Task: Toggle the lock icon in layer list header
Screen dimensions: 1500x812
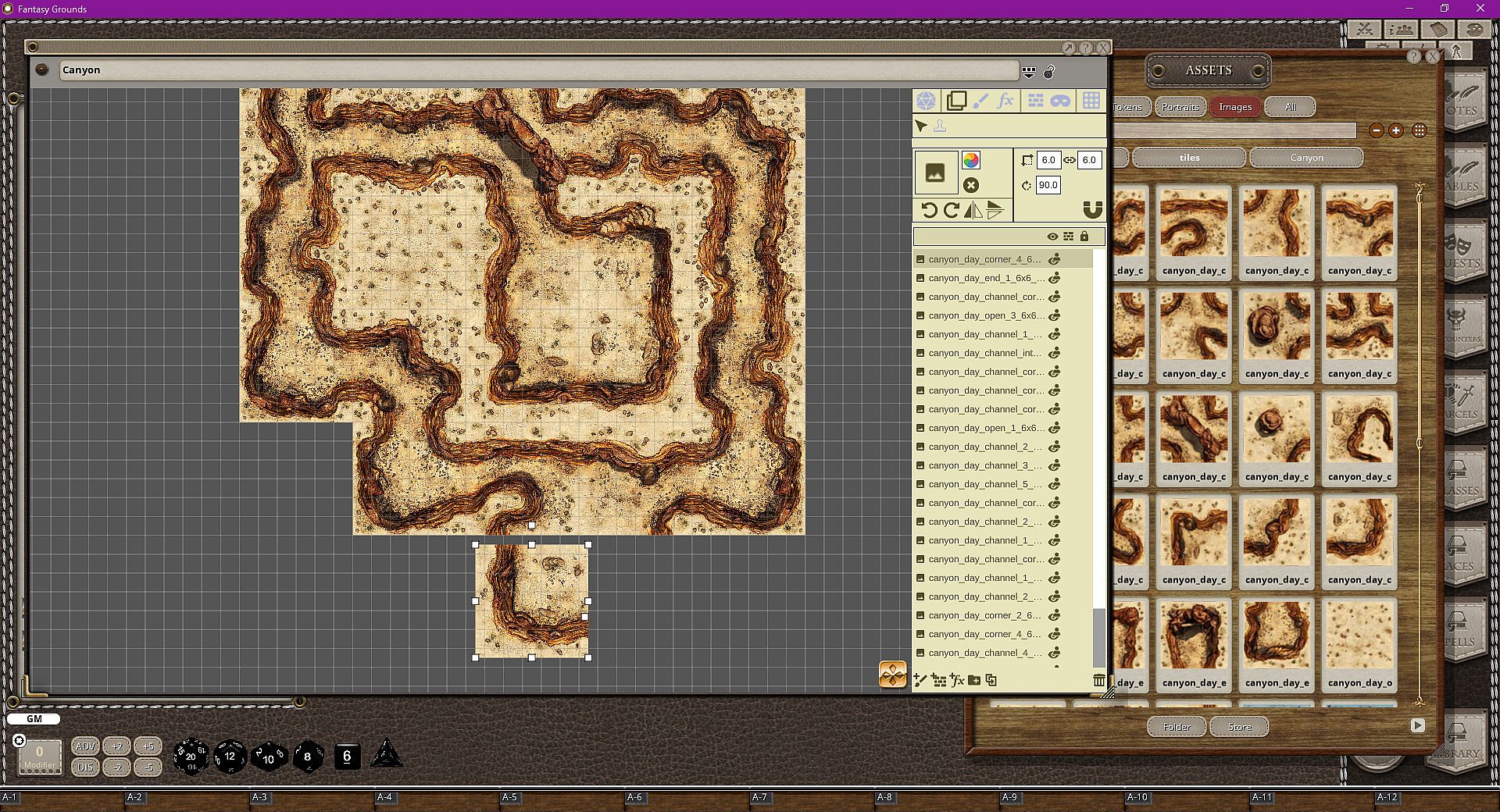Action: pos(1084,237)
